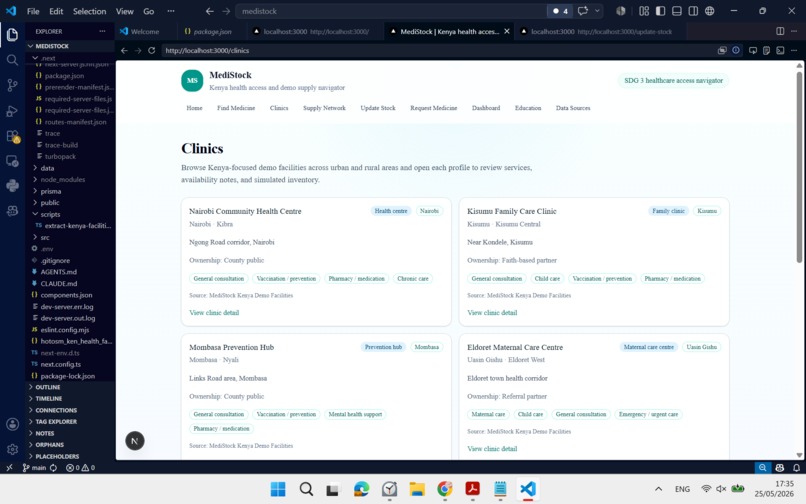806x504 pixels.
Task: View clinic detail for Eldoret Maternal Care Centre
Action: click(x=492, y=449)
